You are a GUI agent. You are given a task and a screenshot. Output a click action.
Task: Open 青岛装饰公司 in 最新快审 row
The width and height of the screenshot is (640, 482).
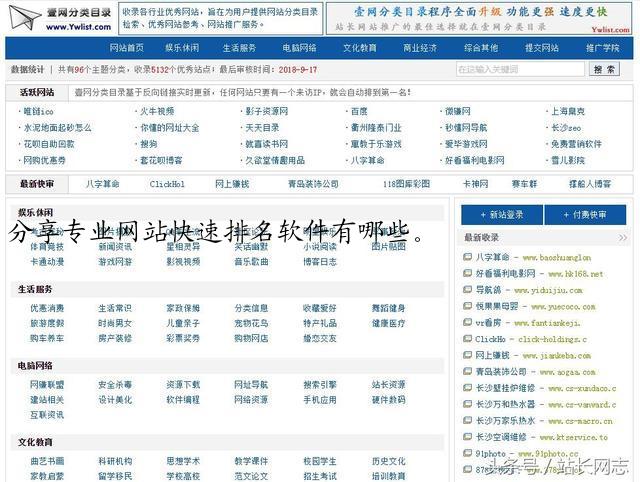point(313,184)
